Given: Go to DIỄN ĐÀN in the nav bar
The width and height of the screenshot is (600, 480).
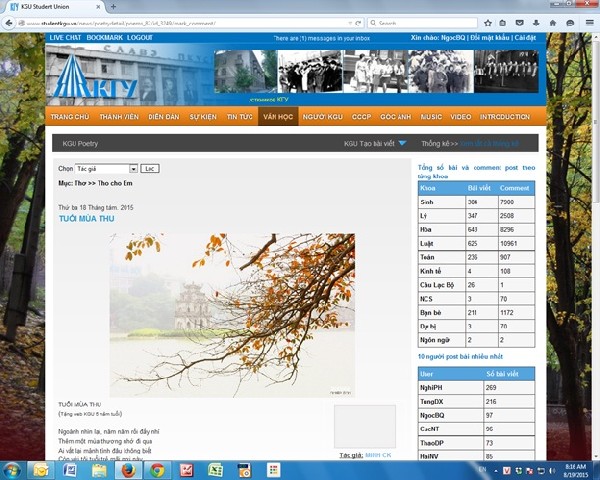Looking at the screenshot, I should pyautogui.click(x=164, y=117).
